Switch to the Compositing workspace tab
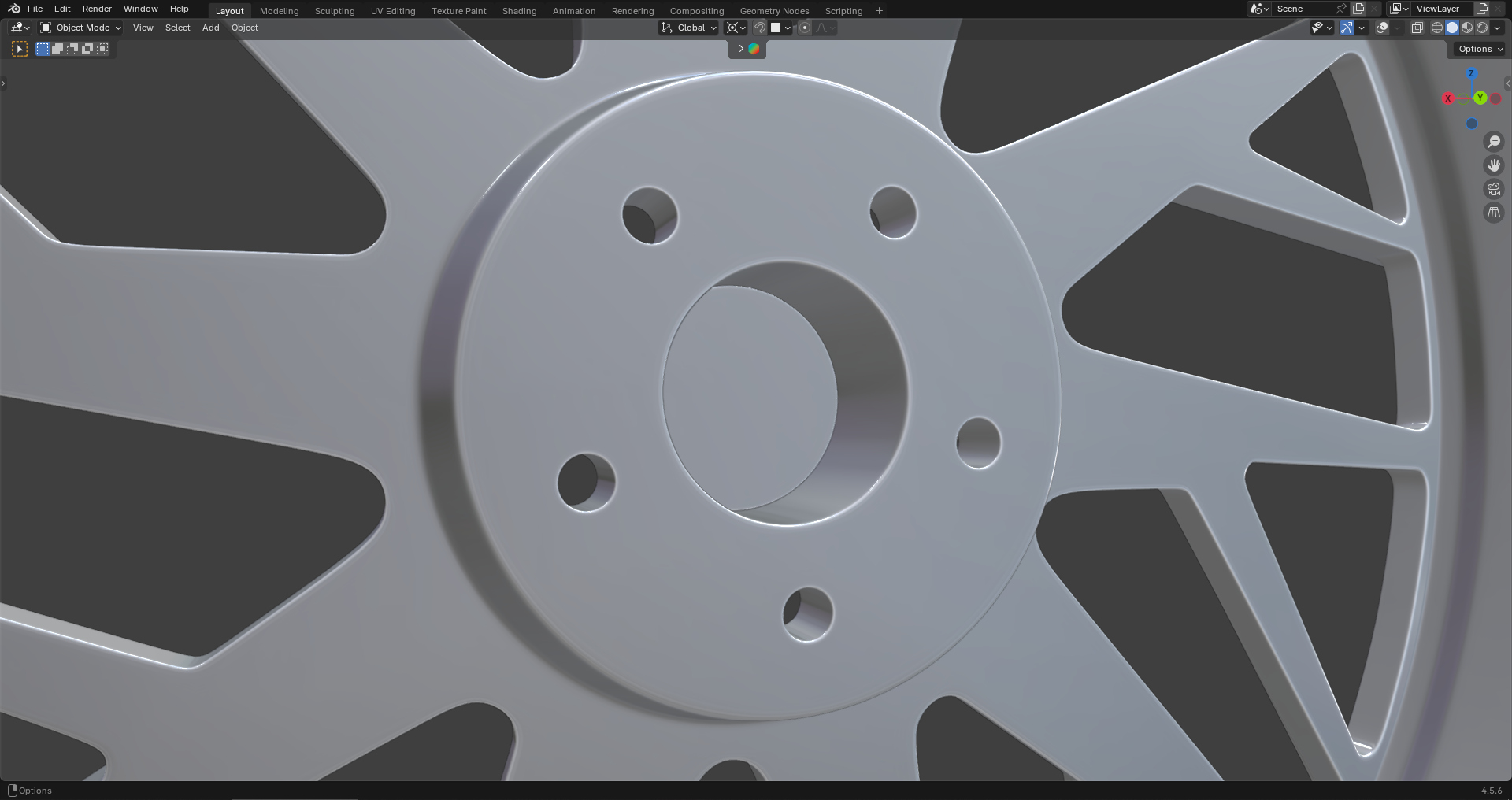Viewport: 1512px width, 800px height. click(x=697, y=10)
